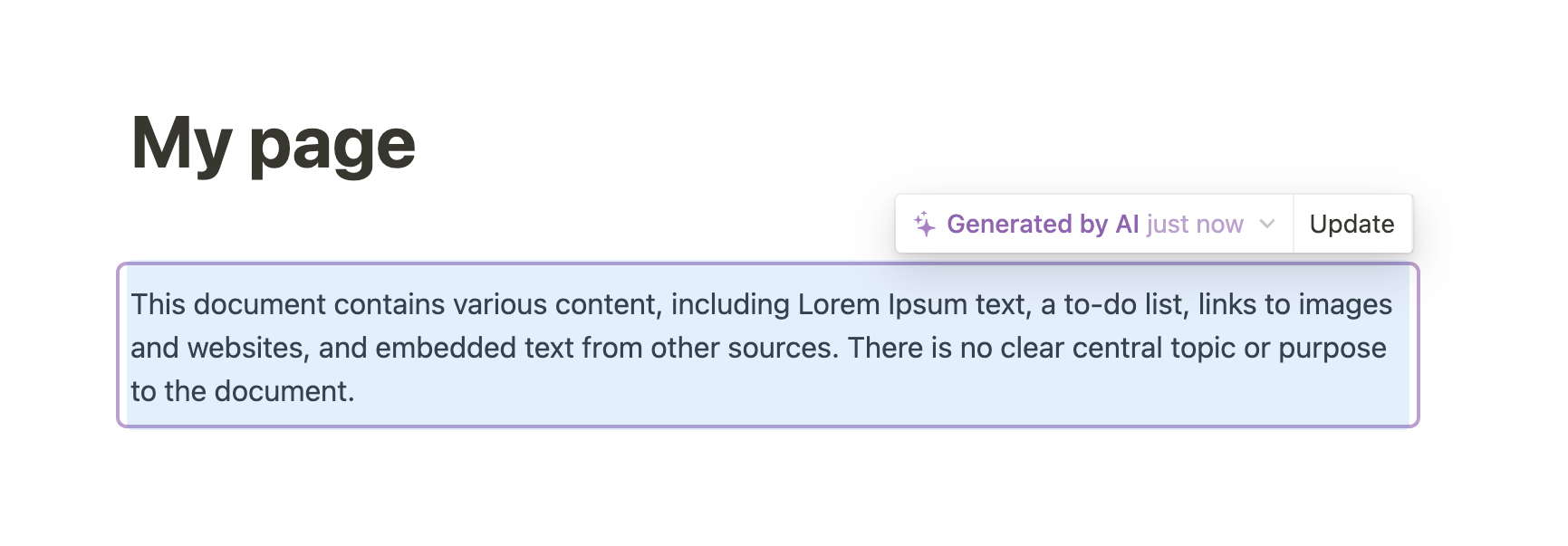Screen dimensions: 1568x546
Task: Click the down arrow after Generated by AI
Action: pos(1267,225)
